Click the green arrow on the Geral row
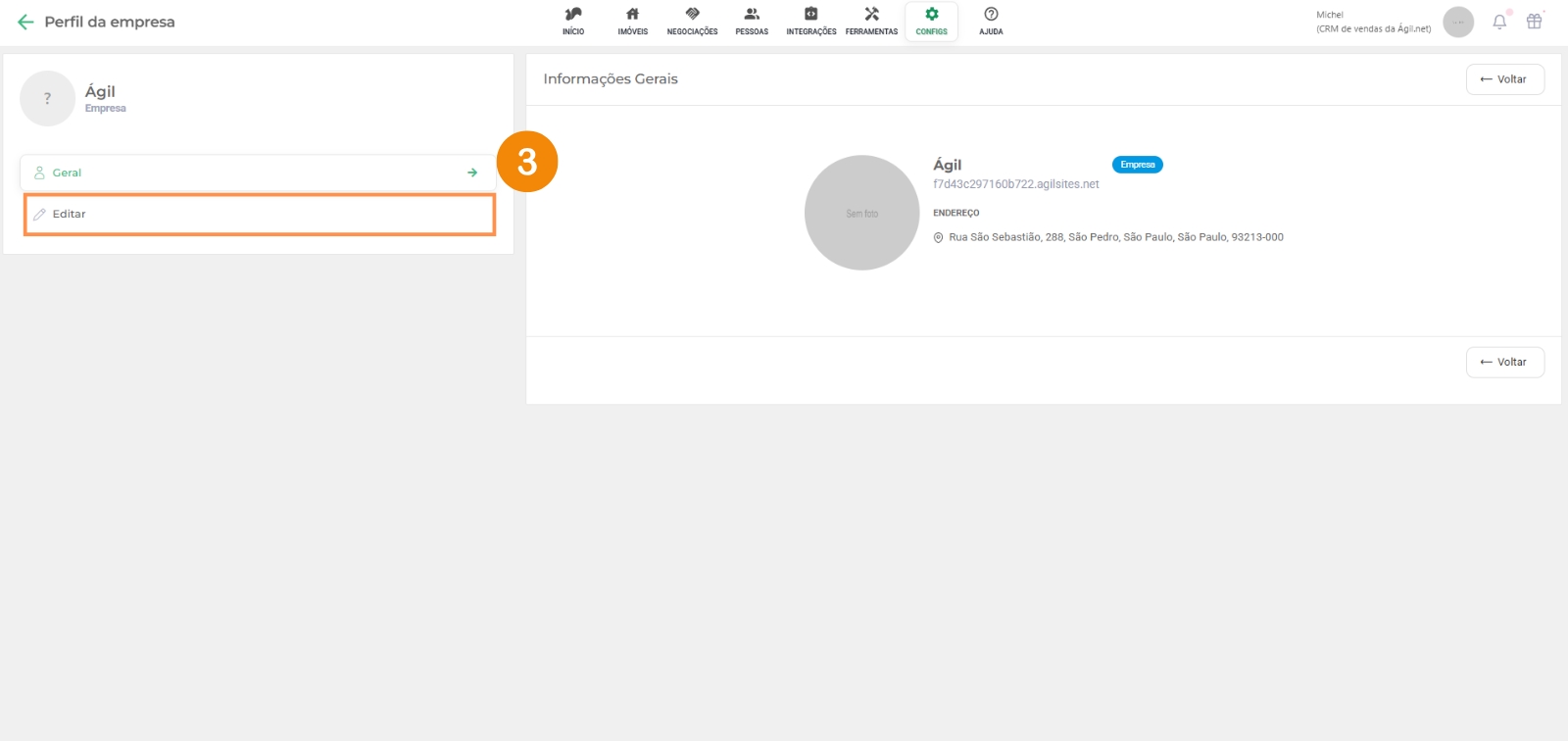Image resolution: width=1568 pixels, height=741 pixels. coord(472,173)
